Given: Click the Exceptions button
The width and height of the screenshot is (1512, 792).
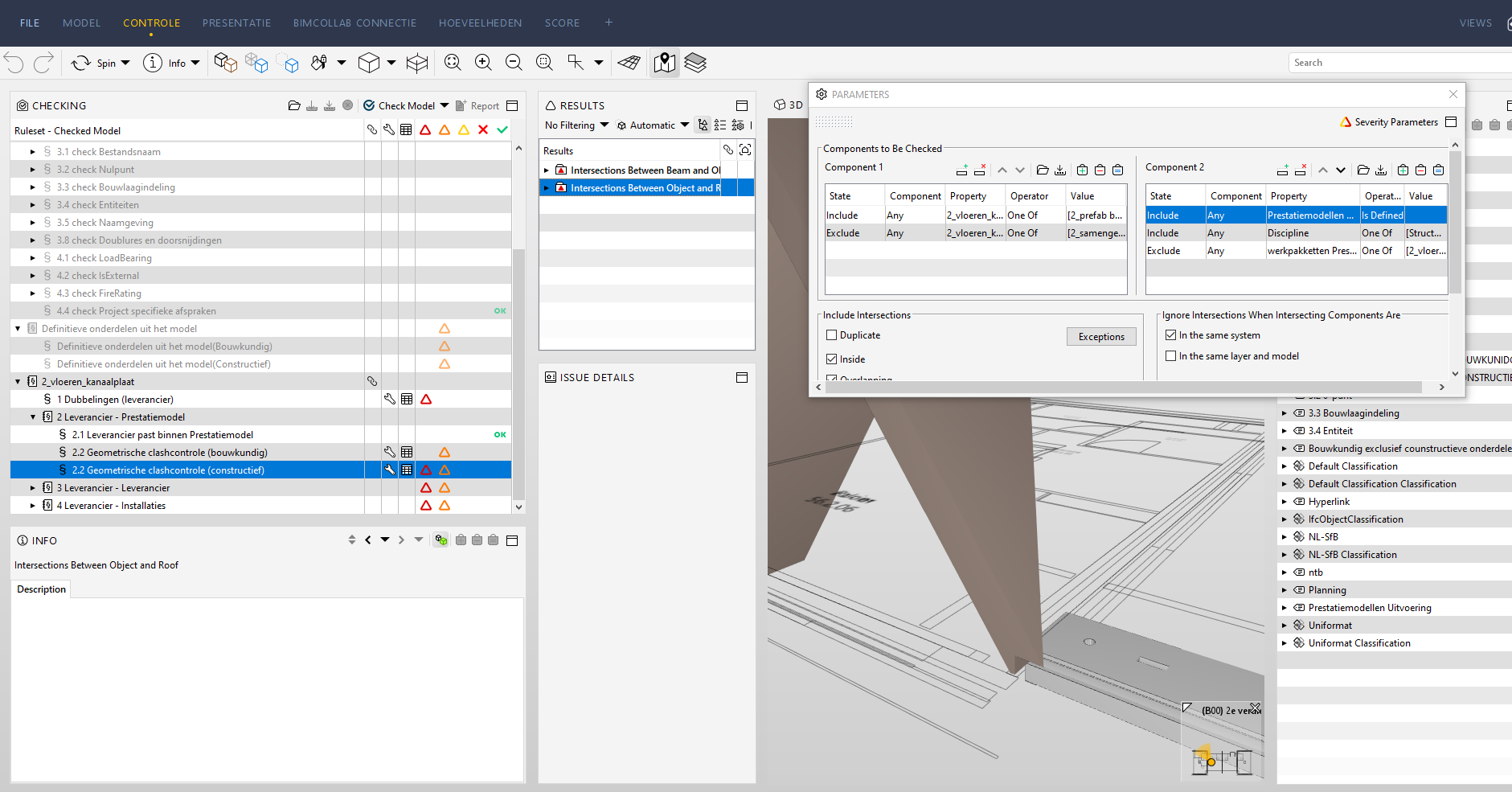Looking at the screenshot, I should (x=1101, y=337).
